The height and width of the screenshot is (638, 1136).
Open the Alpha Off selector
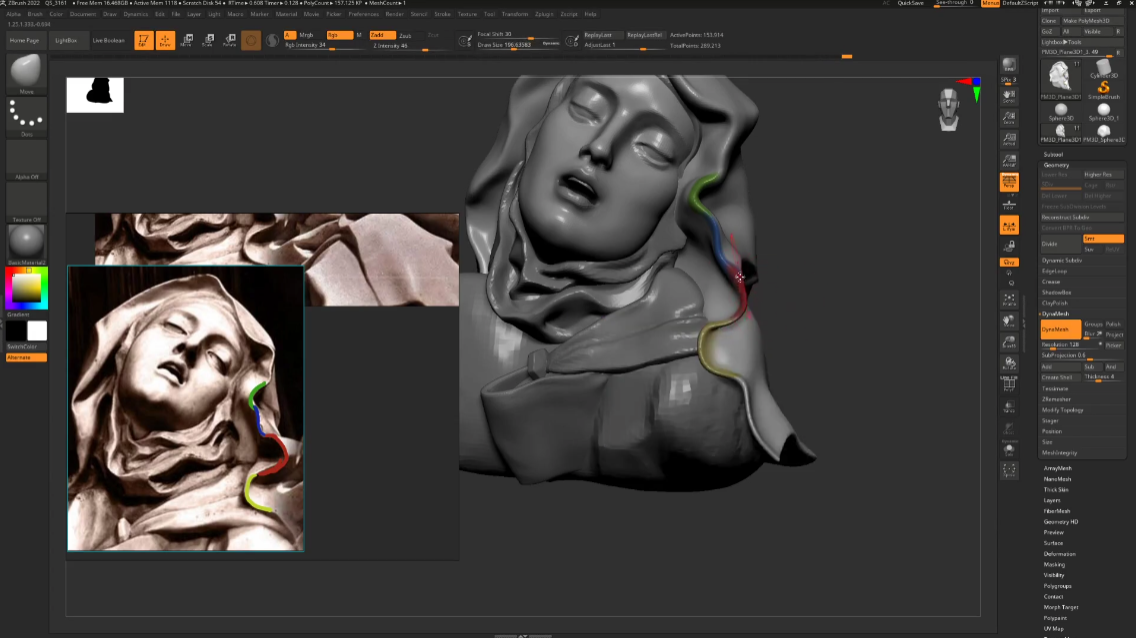click(26, 160)
